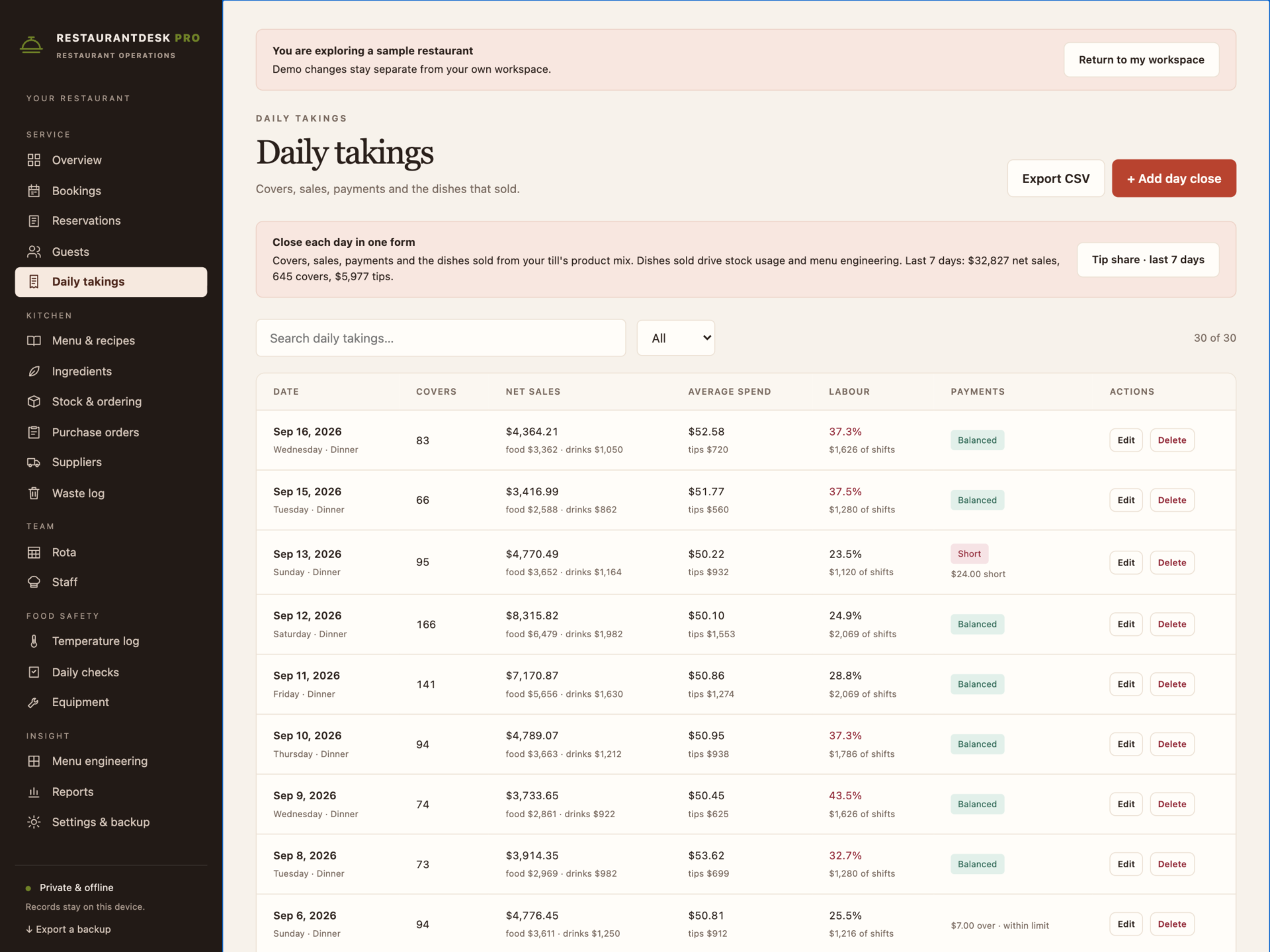Image resolution: width=1270 pixels, height=952 pixels.
Task: Click the Daily checks checkbox icon
Action: (x=34, y=672)
